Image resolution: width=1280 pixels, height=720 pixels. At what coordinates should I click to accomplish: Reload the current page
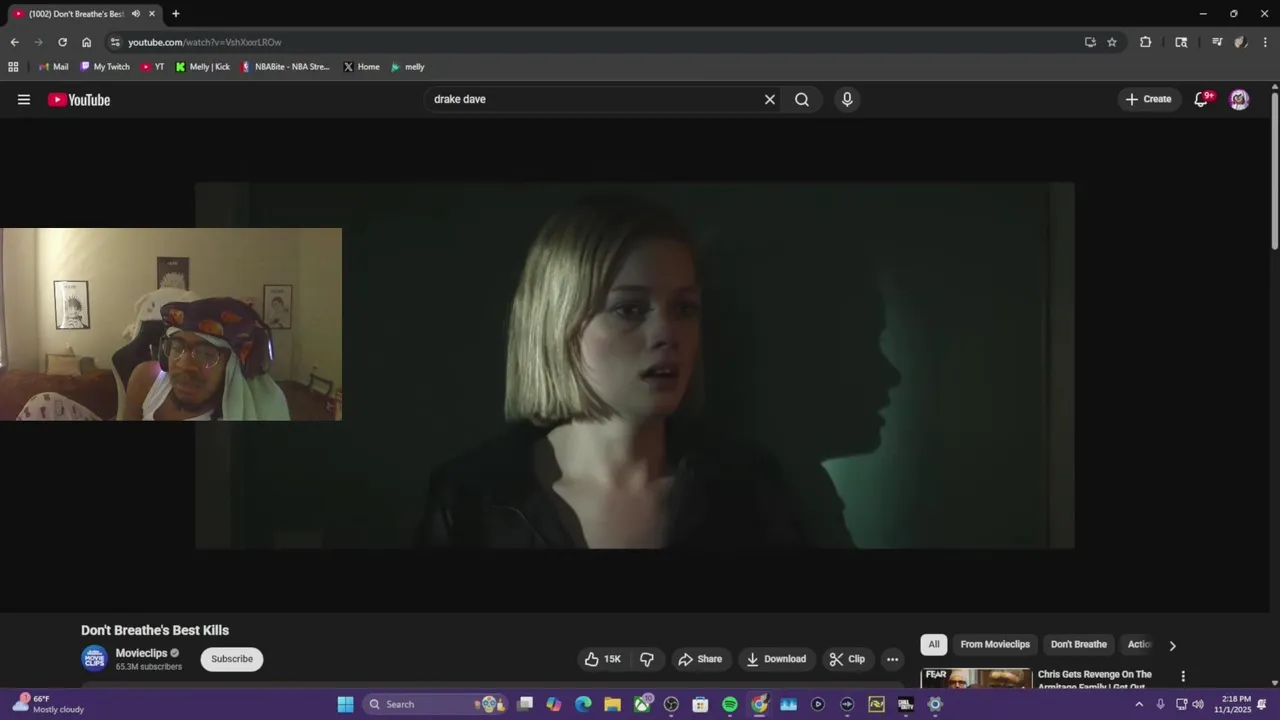(x=62, y=42)
